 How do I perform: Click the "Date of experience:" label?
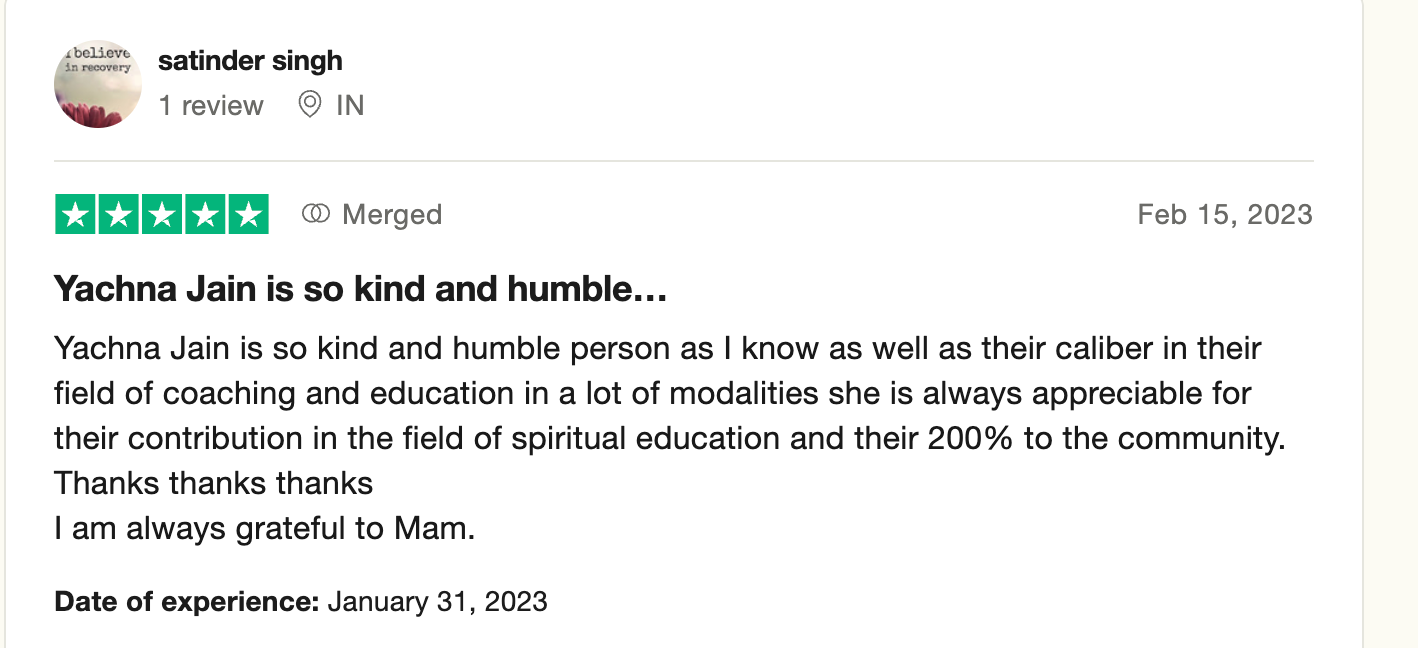[x=186, y=601]
